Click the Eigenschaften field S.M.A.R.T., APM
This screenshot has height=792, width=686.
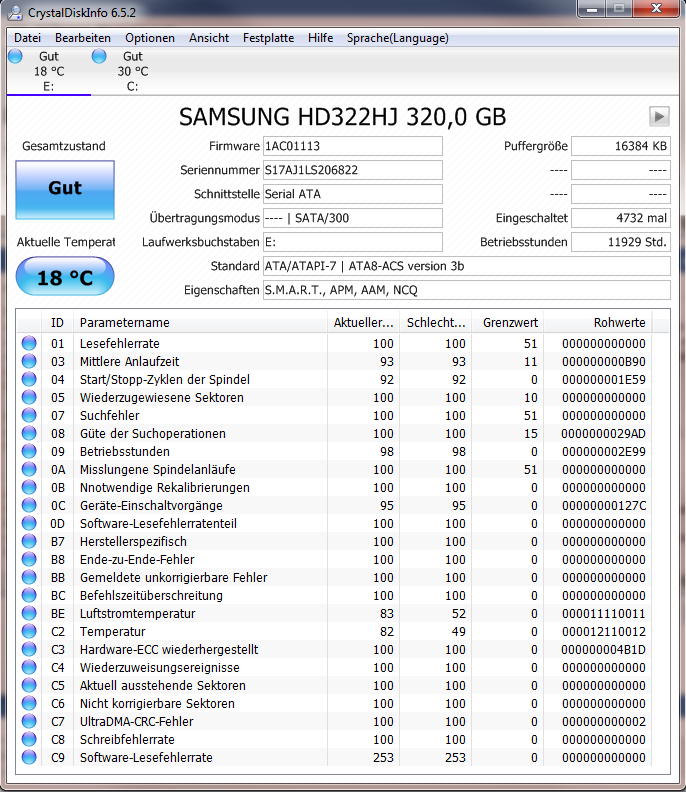467,290
